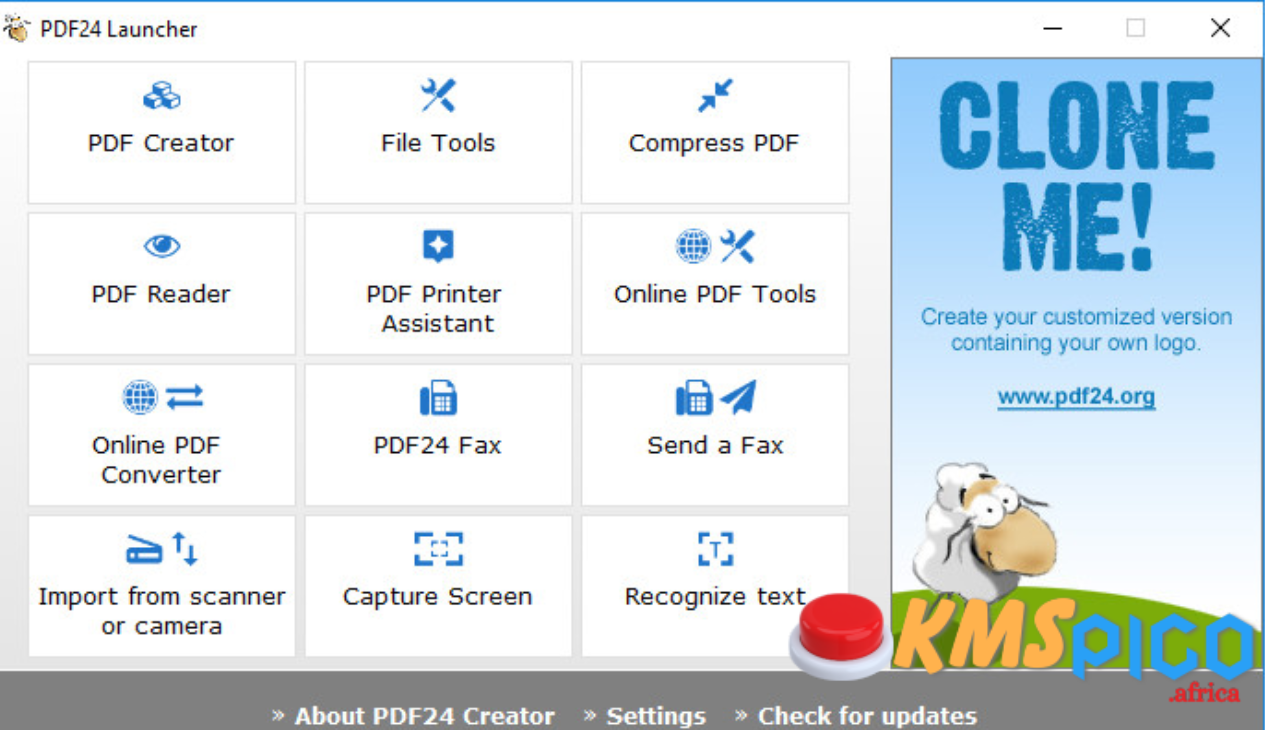Screen dimensions: 1280x730
Task: Open the Settings link
Action: pos(656,716)
